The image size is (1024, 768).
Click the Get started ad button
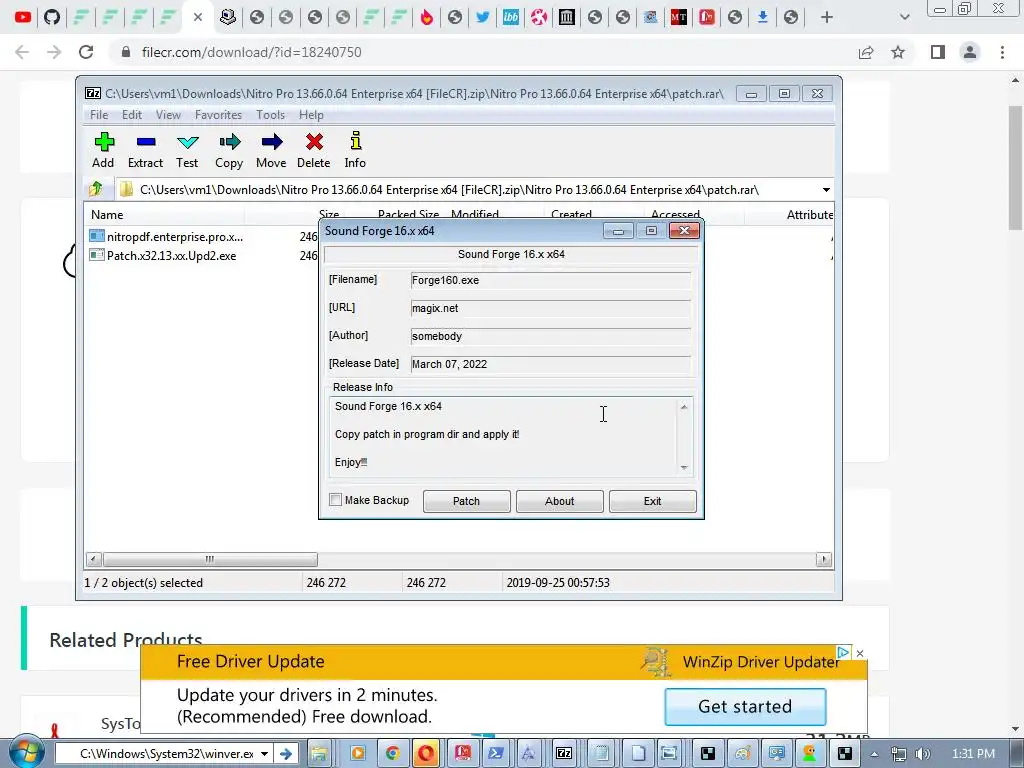[x=745, y=707]
